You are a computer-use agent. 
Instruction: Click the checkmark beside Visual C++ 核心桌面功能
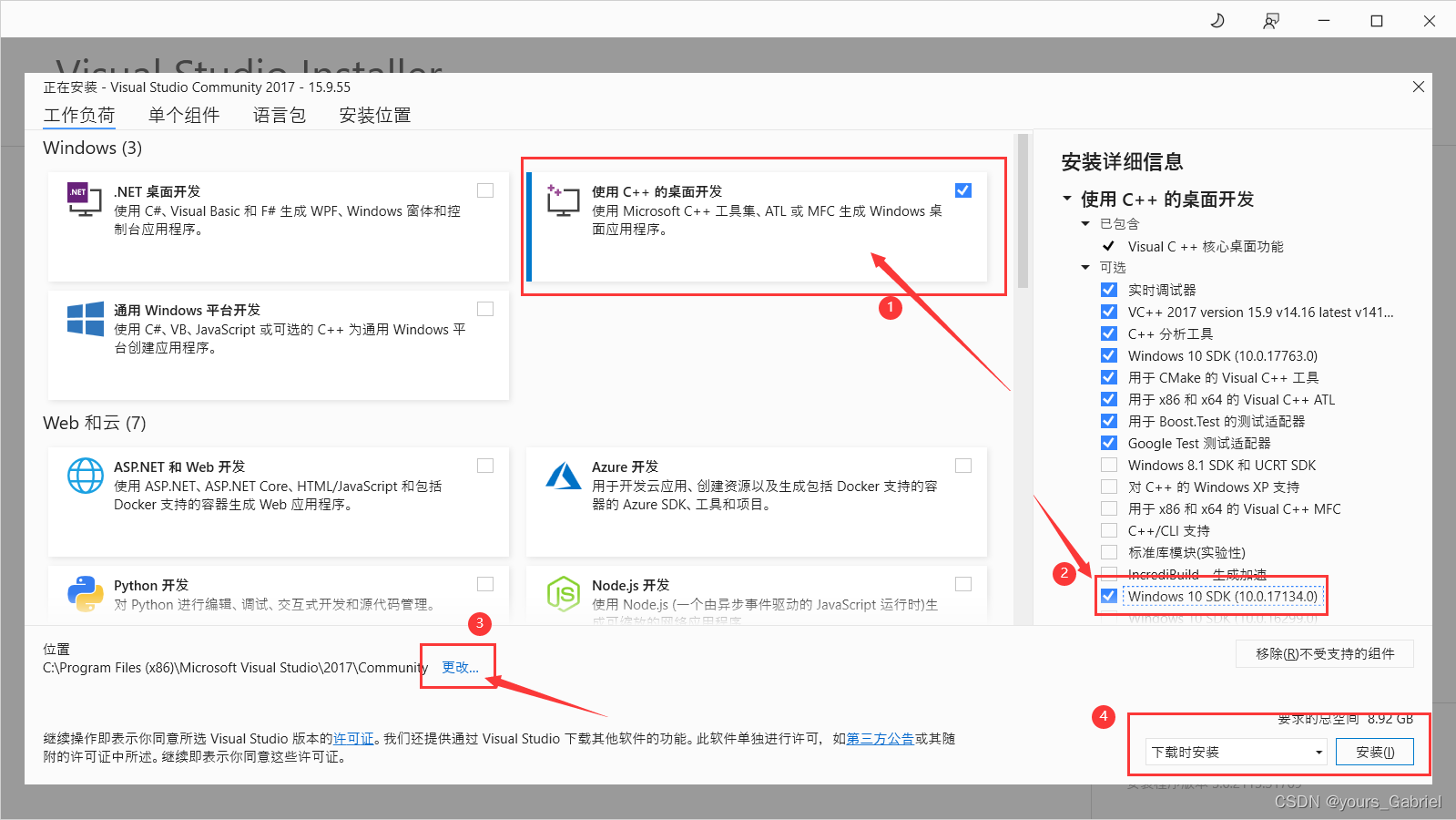click(x=1108, y=246)
